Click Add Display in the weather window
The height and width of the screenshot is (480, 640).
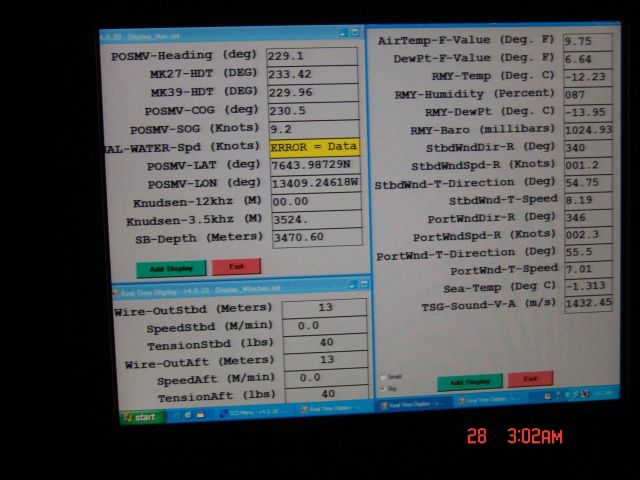(x=470, y=382)
